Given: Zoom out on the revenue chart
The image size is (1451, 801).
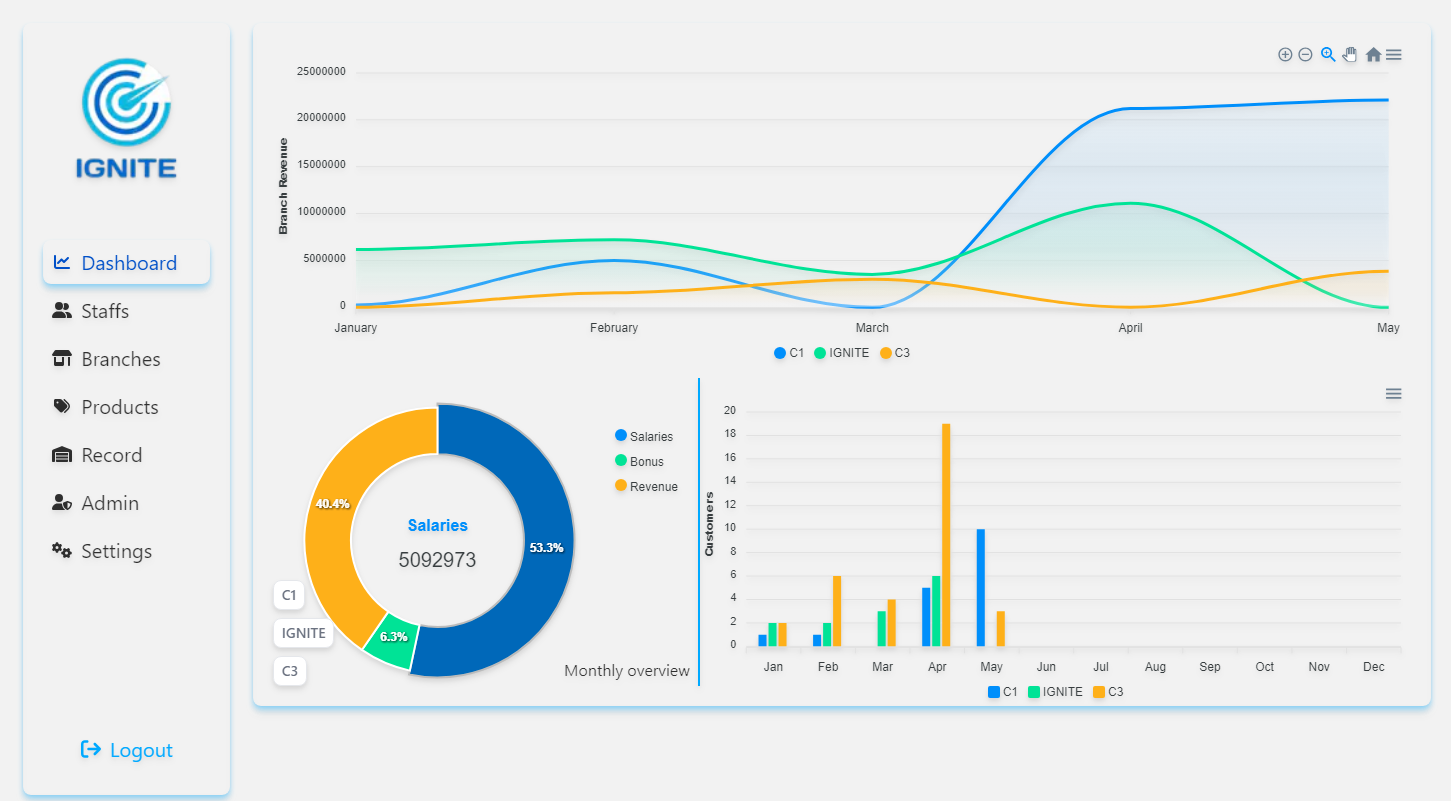Looking at the screenshot, I should 1305,55.
